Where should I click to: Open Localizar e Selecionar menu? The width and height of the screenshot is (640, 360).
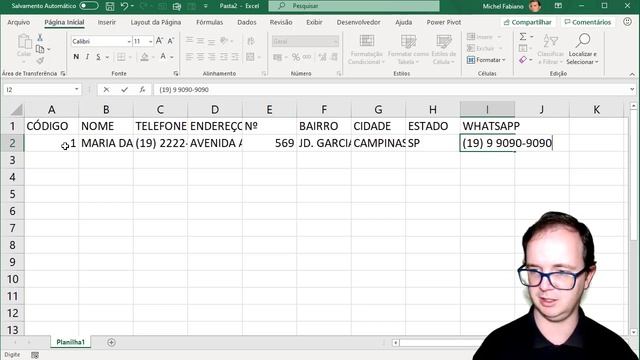582,49
